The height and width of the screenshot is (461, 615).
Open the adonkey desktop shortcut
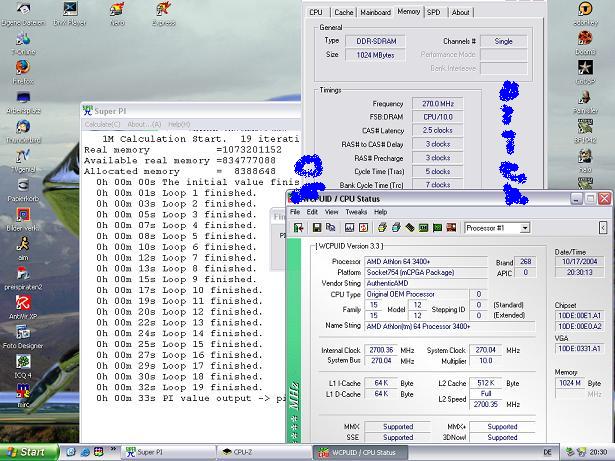tap(585, 14)
